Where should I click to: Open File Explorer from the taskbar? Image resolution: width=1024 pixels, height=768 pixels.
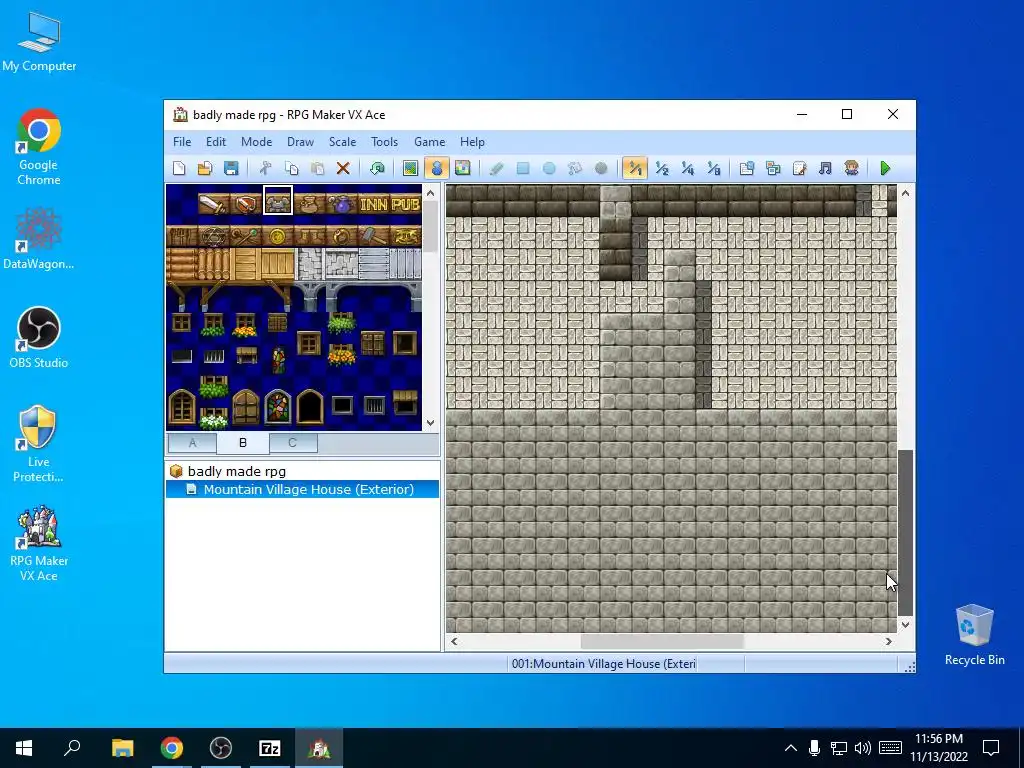(x=122, y=748)
